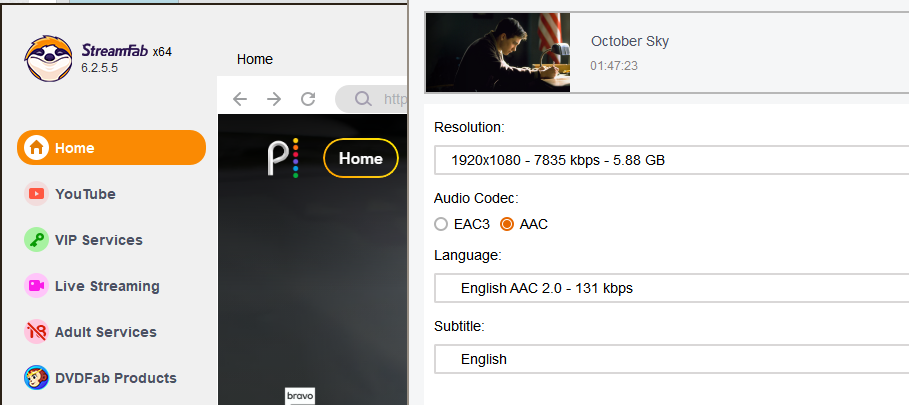The image size is (909, 405).
Task: Select the AAC audio codec option
Action: tap(507, 224)
